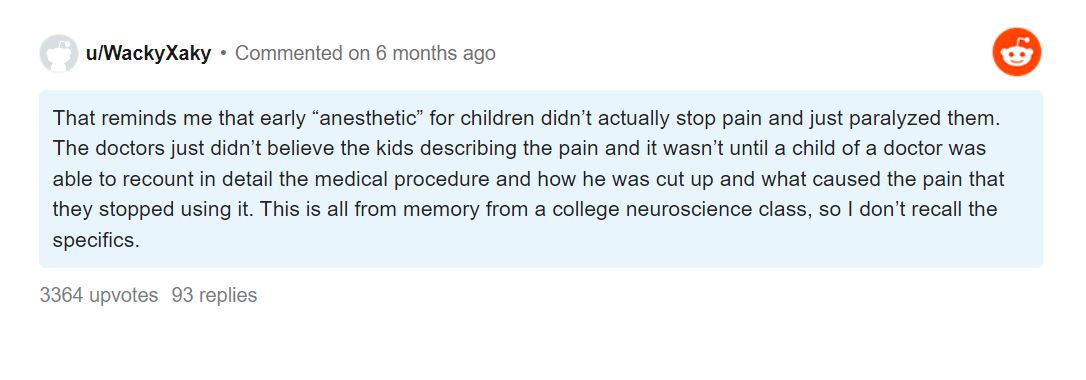
Task: Open the u/WackyXaky user profile link
Action: (148, 53)
